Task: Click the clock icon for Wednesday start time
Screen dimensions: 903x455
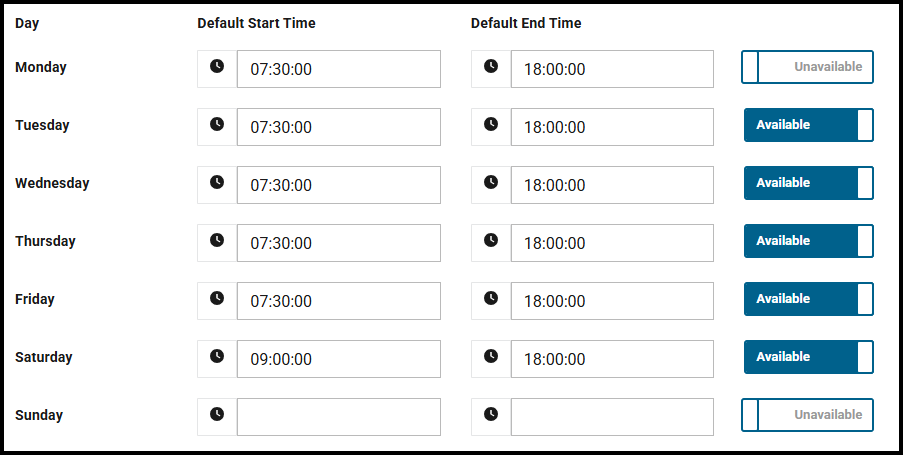Action: (217, 183)
